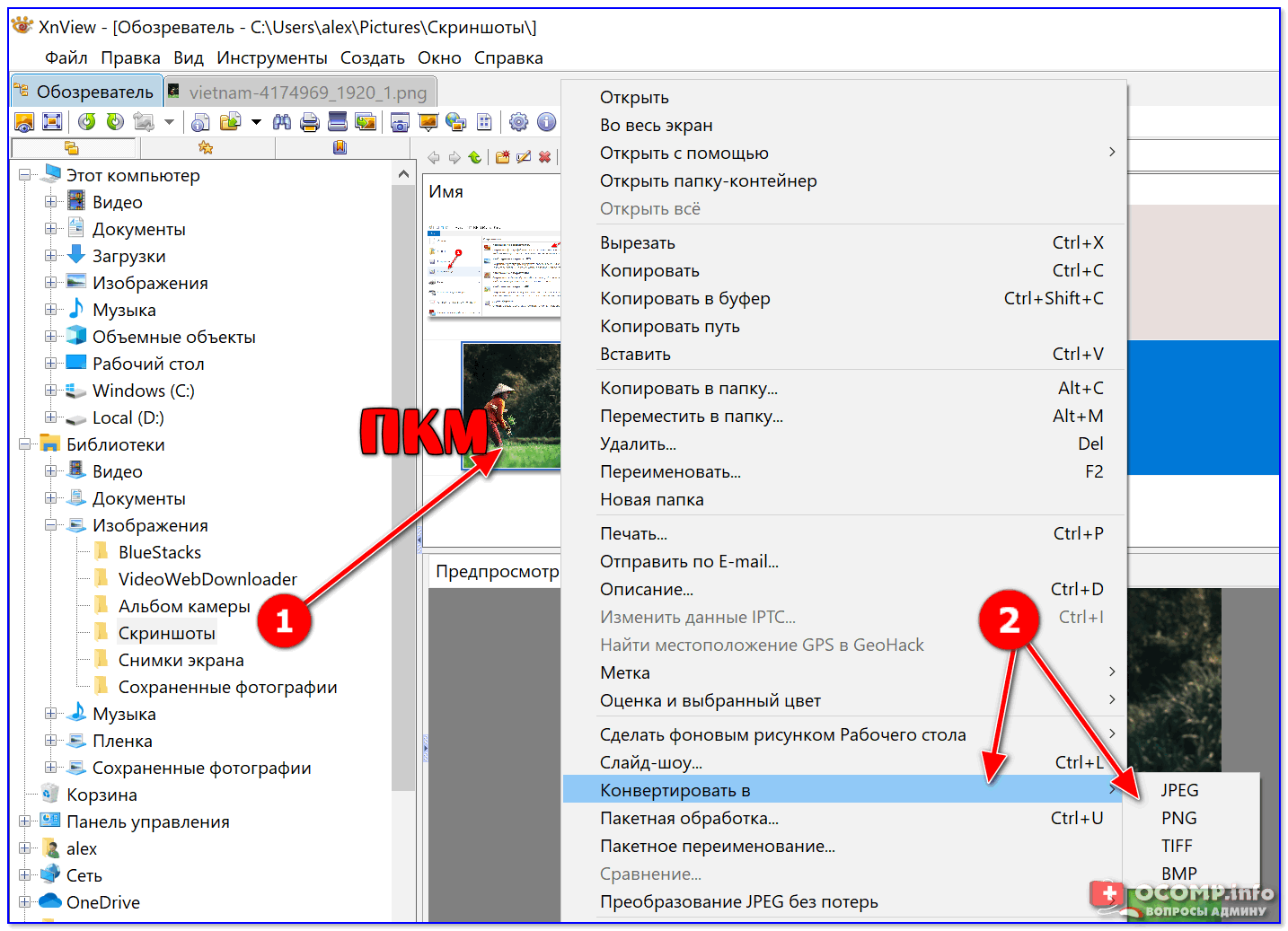Select the Скриншоты folder in tree
This screenshot has height=931, width=1288.
pos(166,633)
